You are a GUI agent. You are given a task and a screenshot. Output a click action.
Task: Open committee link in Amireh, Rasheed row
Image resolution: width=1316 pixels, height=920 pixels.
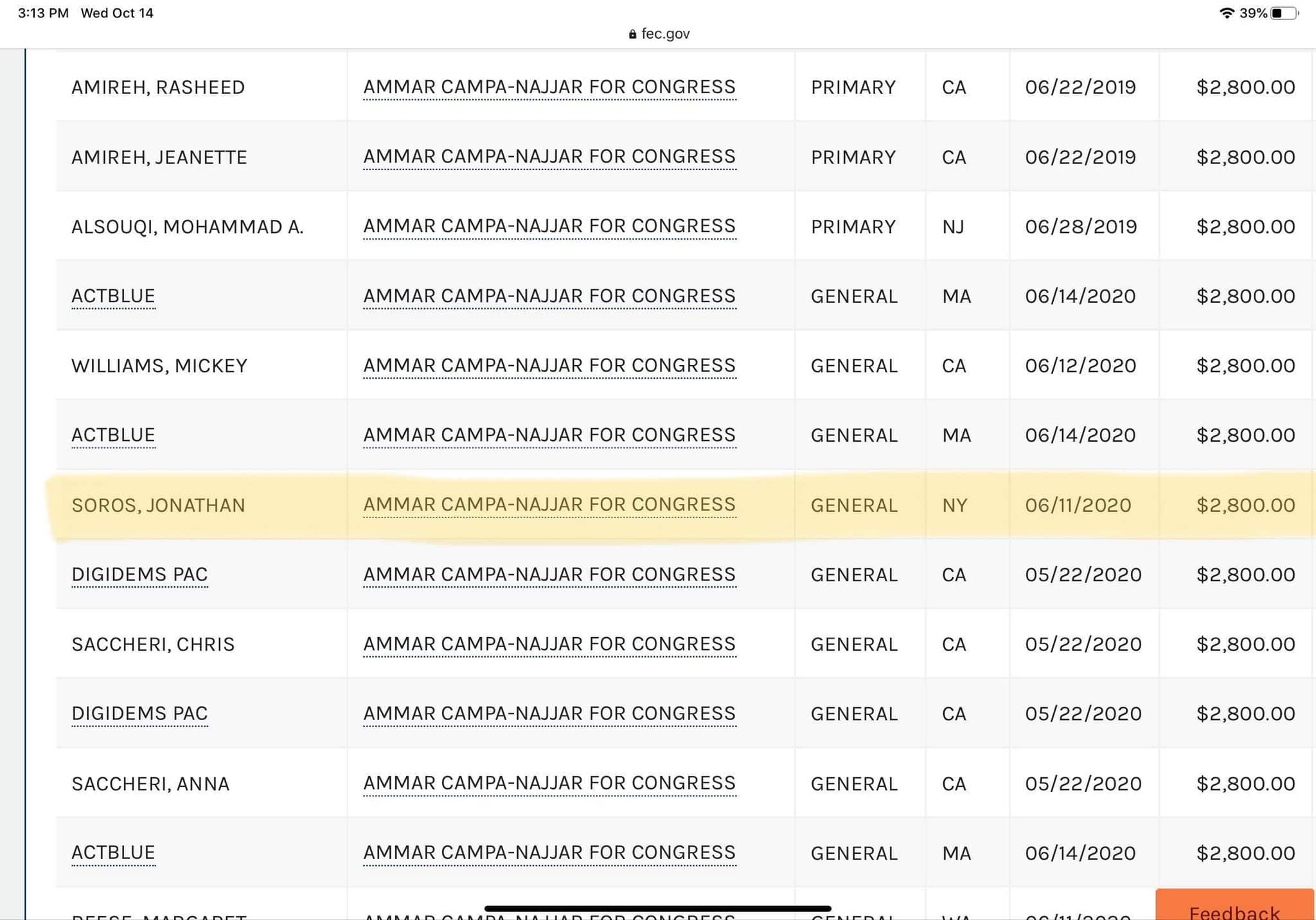click(x=549, y=87)
